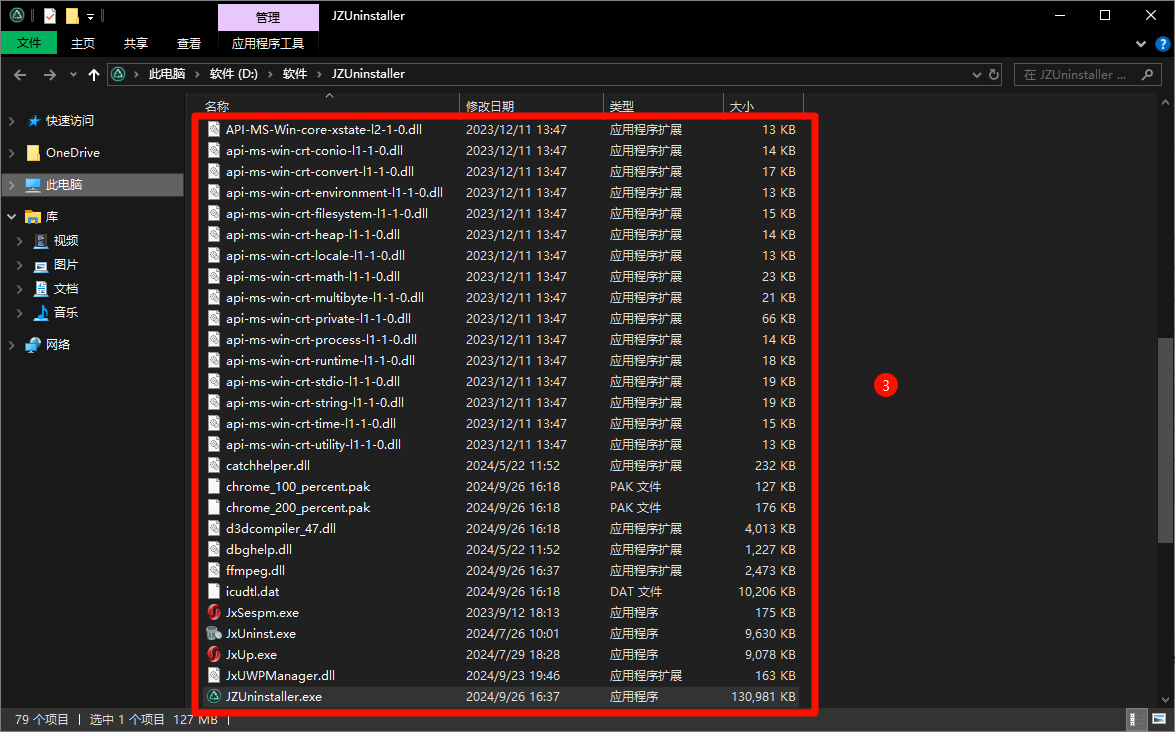Expand the ribbon with the chevron
This screenshot has width=1175, height=732.
pyautogui.click(x=1141, y=43)
